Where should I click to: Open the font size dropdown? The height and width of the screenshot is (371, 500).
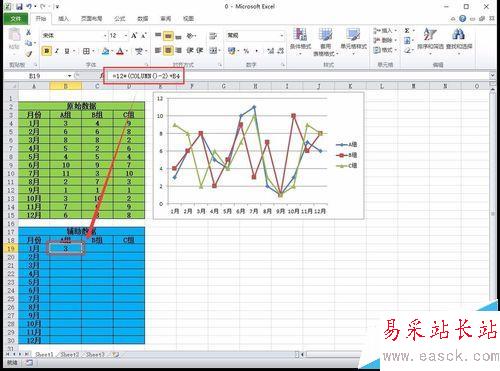(126, 35)
